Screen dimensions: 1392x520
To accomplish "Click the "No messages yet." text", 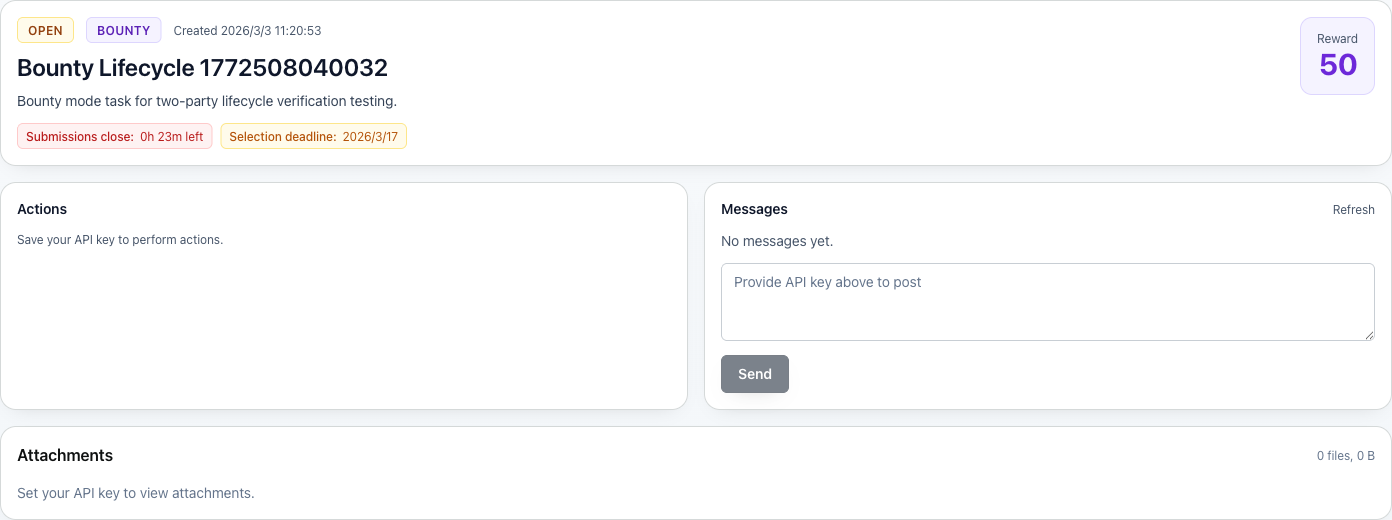I will 777,241.
